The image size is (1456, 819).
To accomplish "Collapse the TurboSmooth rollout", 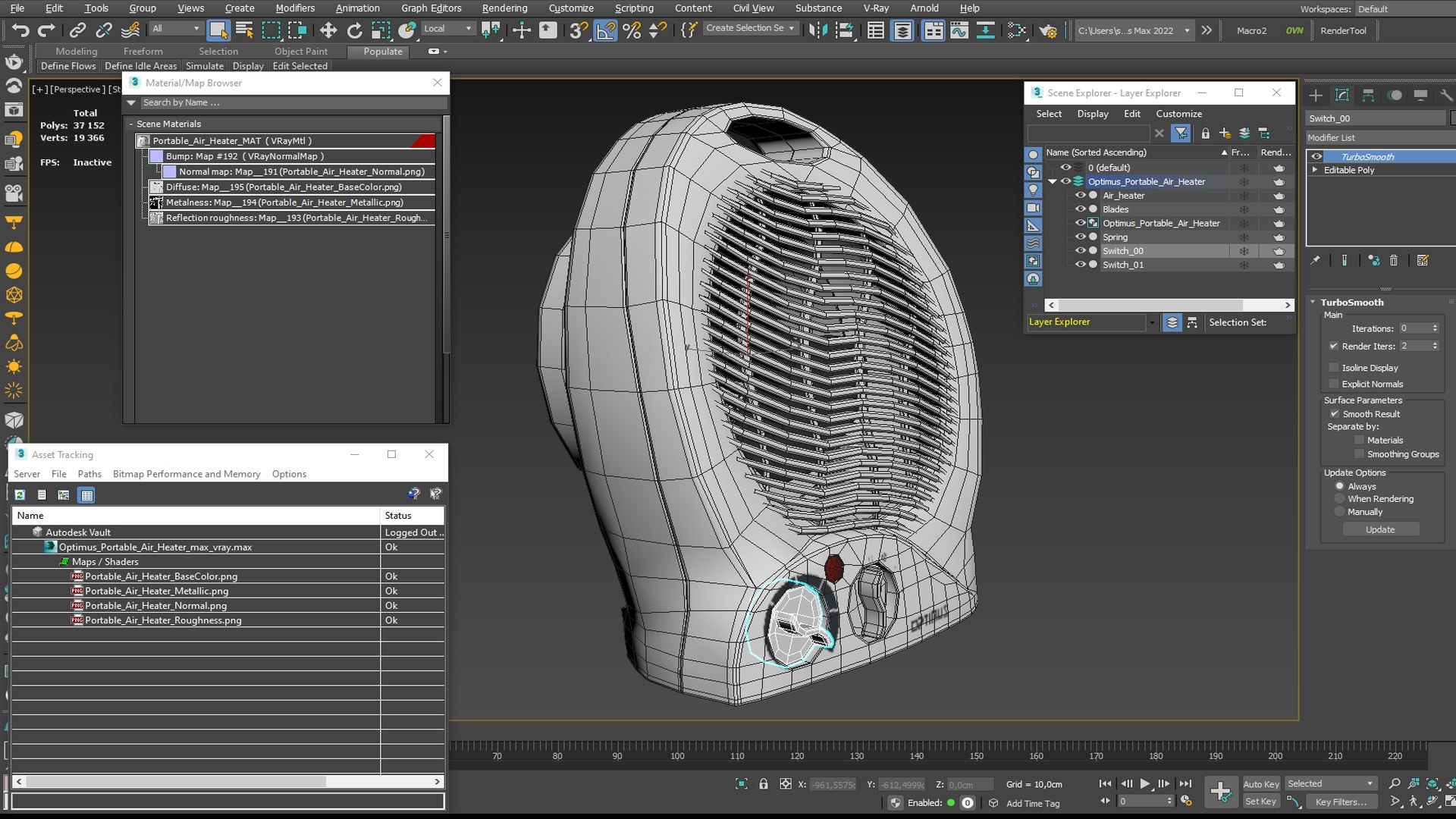I will tap(1313, 302).
